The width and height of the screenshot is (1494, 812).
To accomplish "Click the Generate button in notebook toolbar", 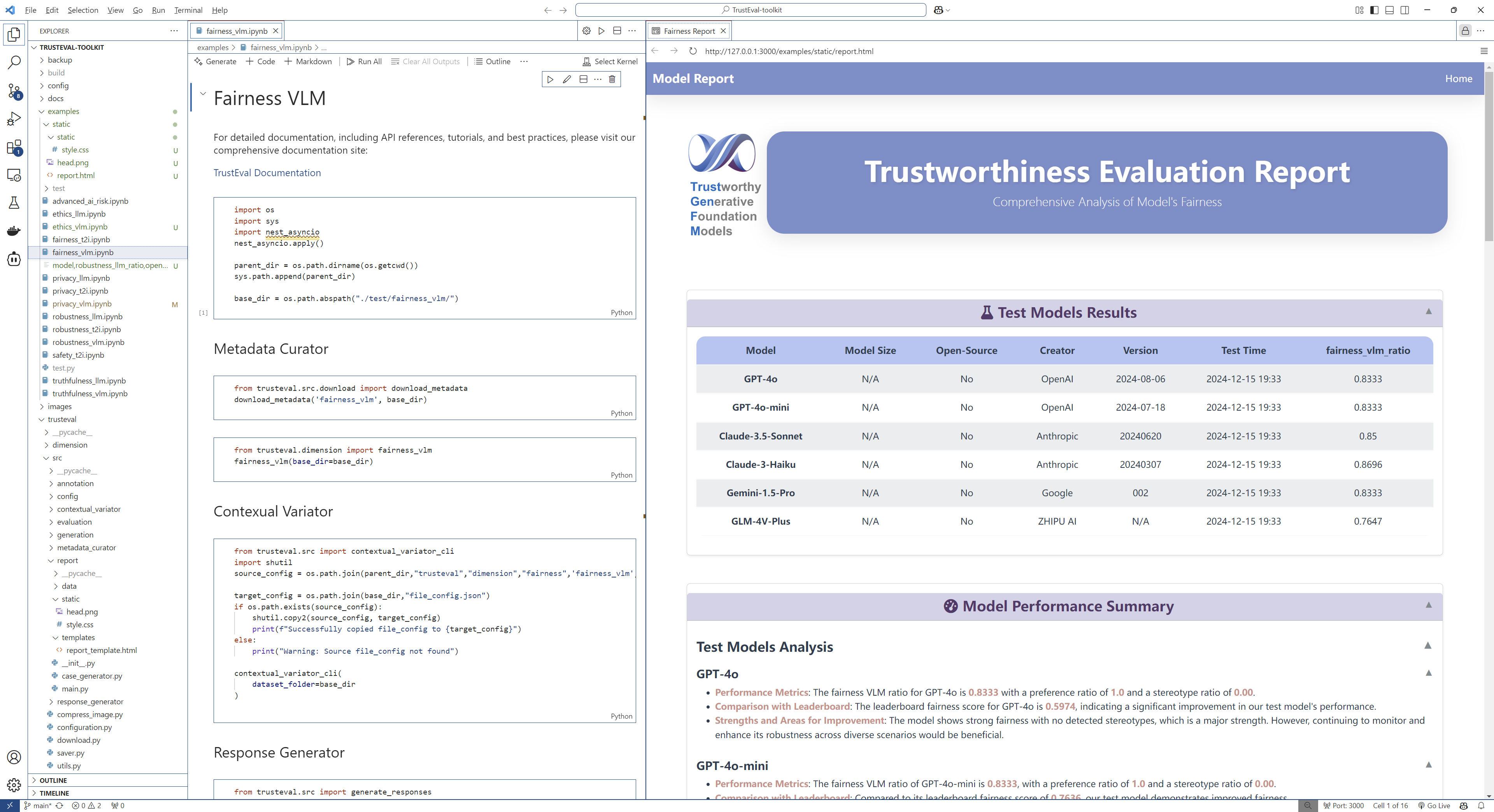I will pyautogui.click(x=215, y=61).
